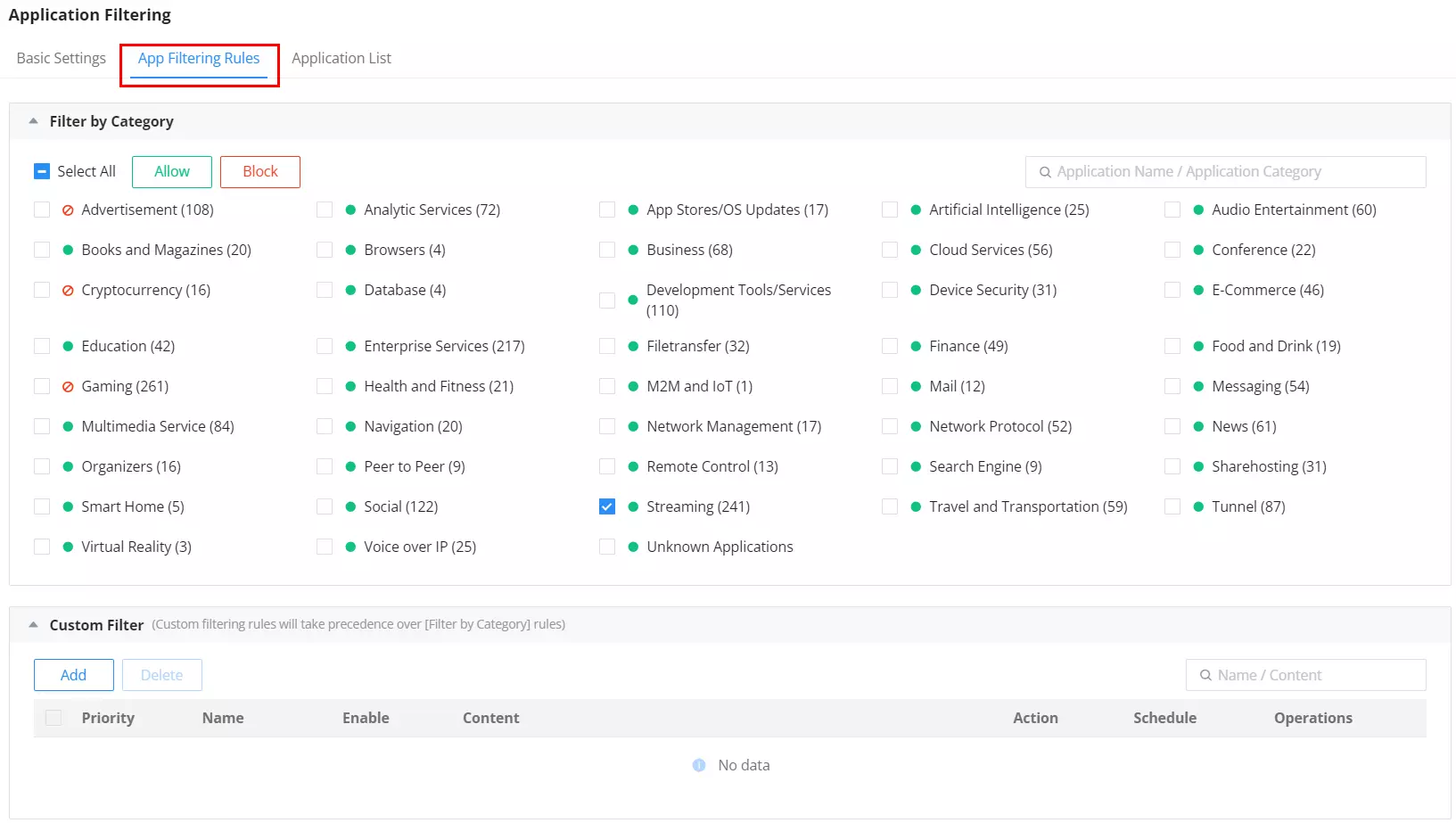Check the Virtual Reality (3) checkbox

[42, 547]
